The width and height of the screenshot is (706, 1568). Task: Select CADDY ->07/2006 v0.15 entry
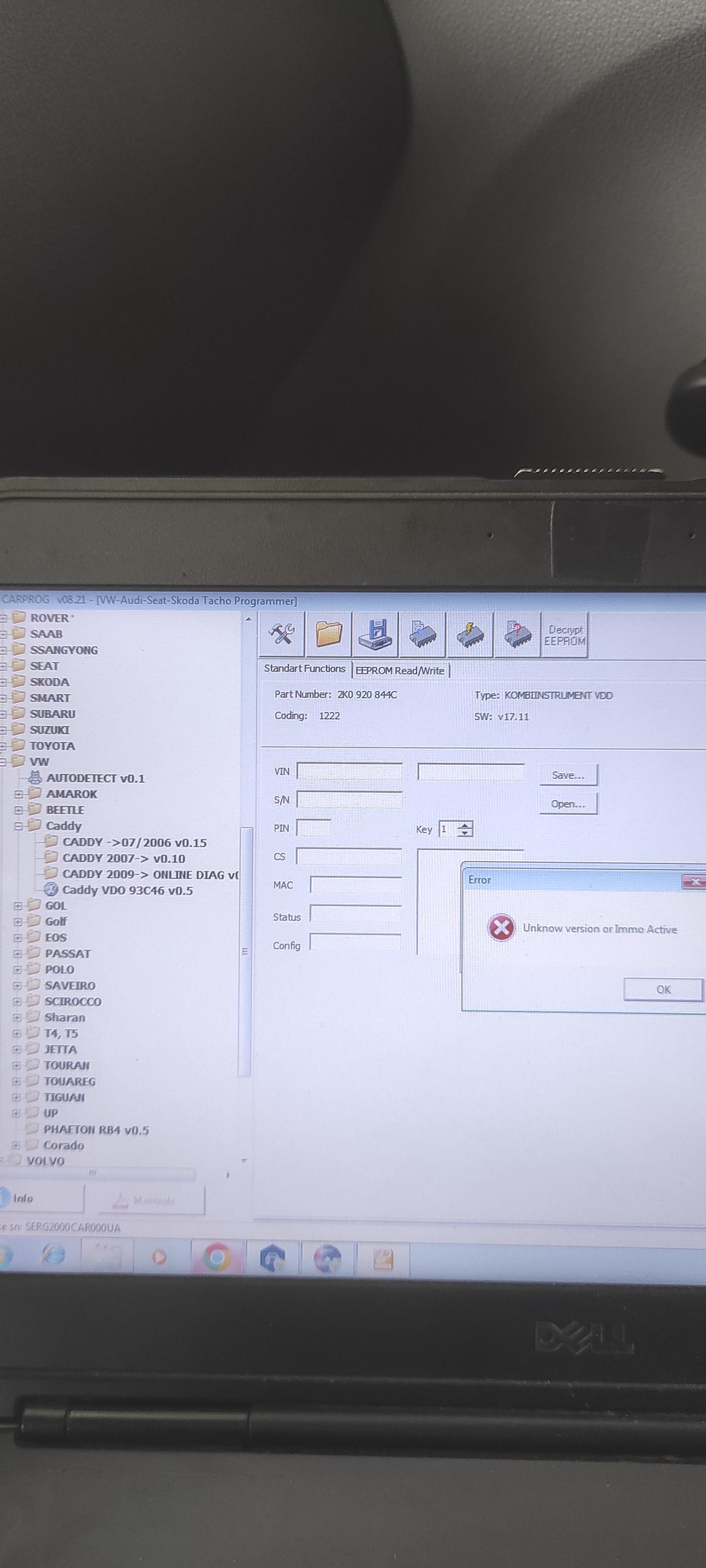click(x=134, y=842)
